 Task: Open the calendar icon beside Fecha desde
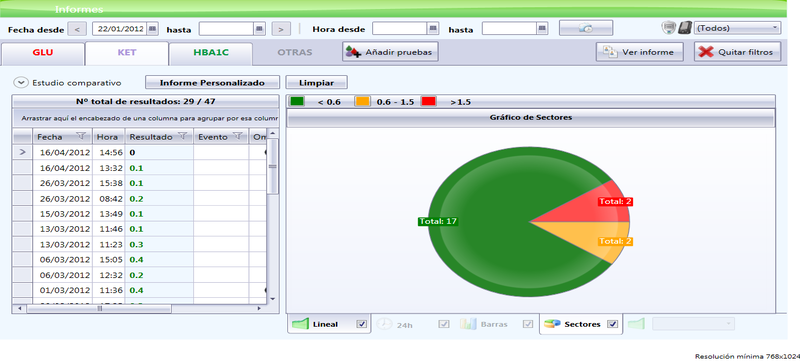(152, 29)
